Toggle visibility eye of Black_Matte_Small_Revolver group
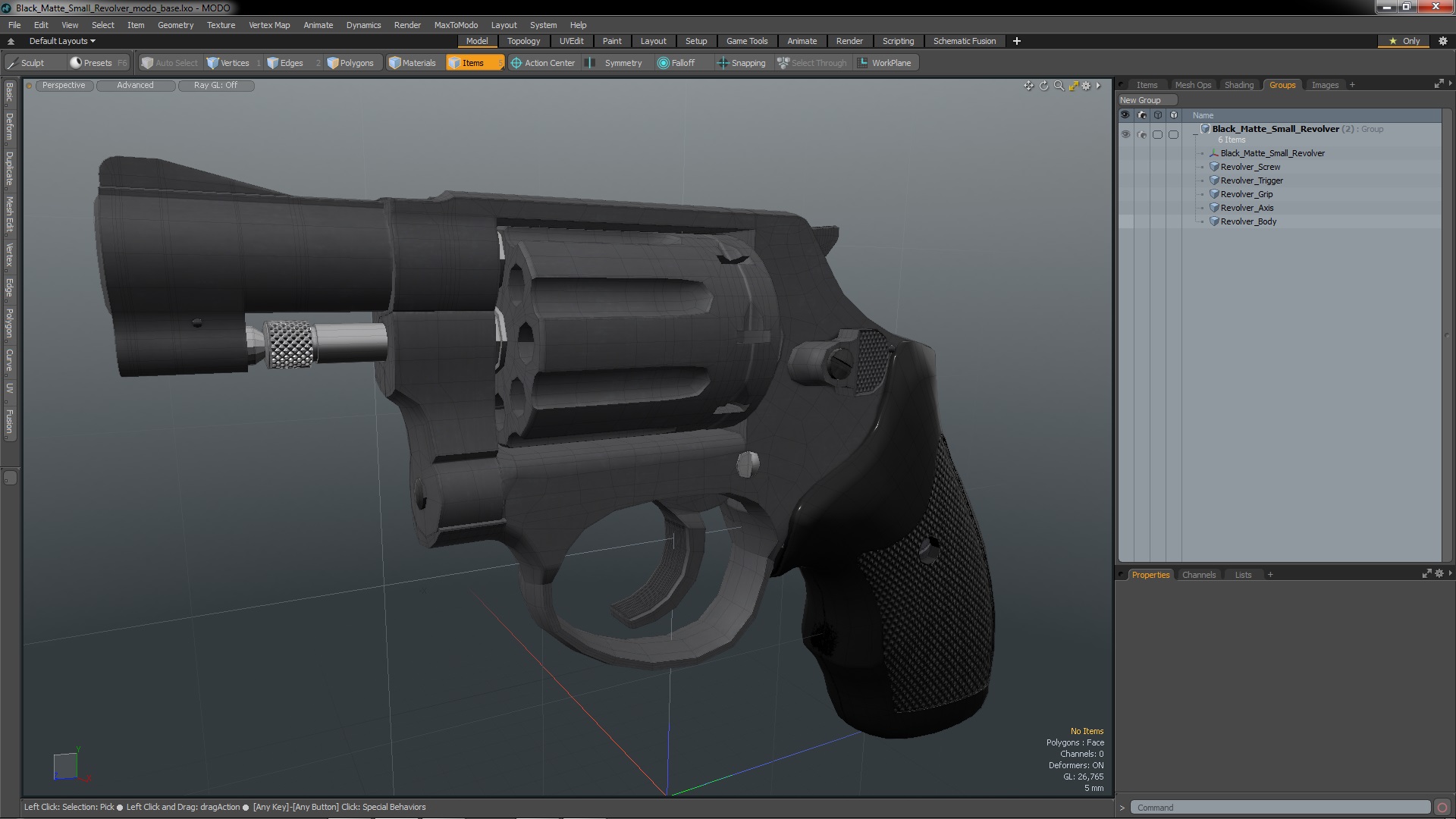The width and height of the screenshot is (1456, 819). [x=1125, y=134]
